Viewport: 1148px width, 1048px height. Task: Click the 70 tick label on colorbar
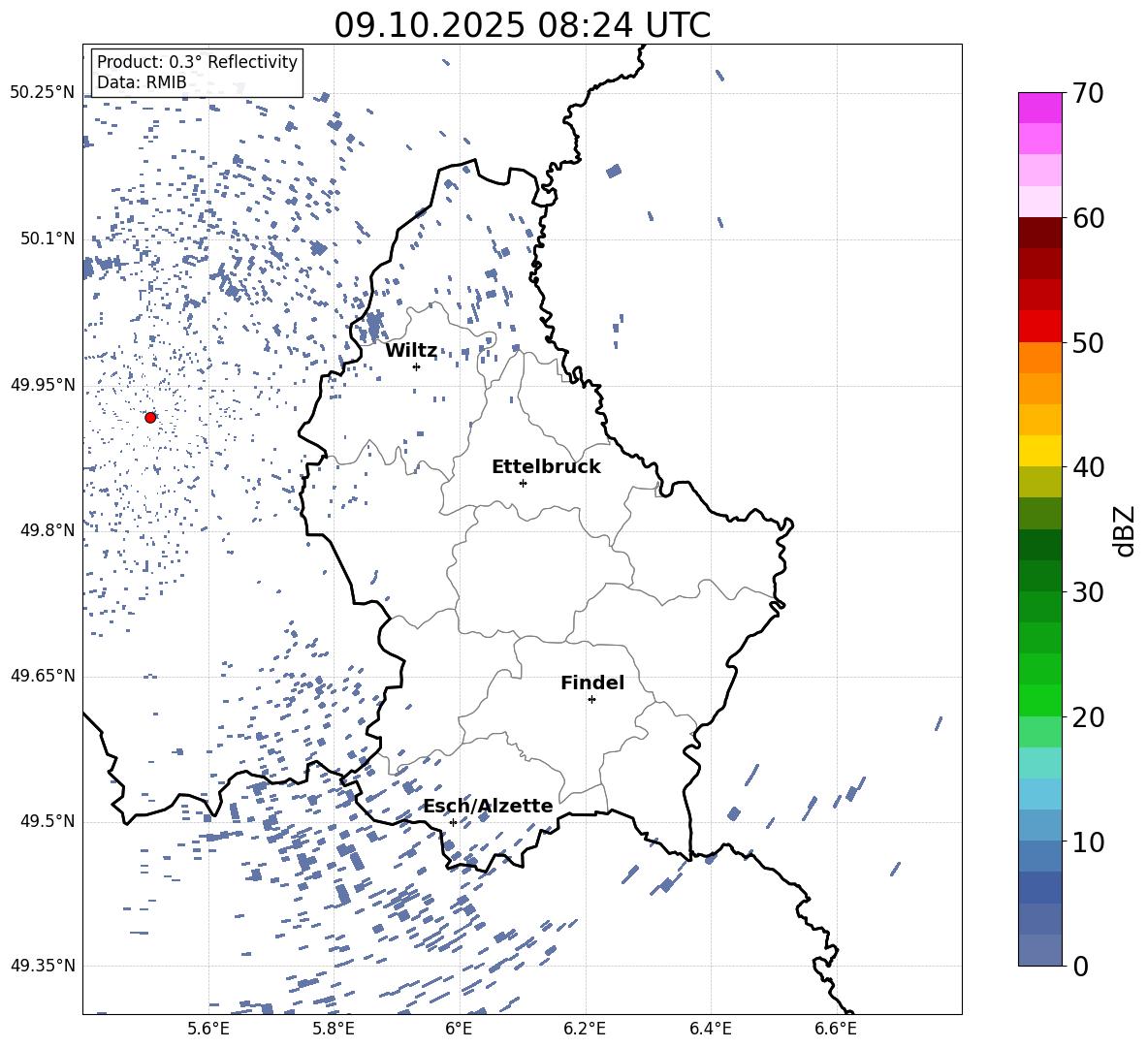(1088, 94)
